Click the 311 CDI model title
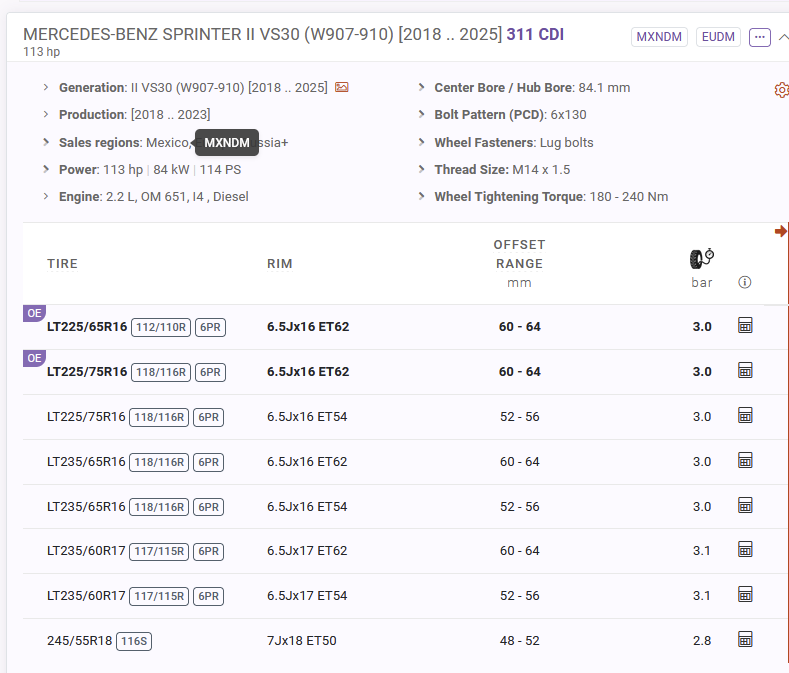This screenshot has height=673, width=789. tap(535, 34)
